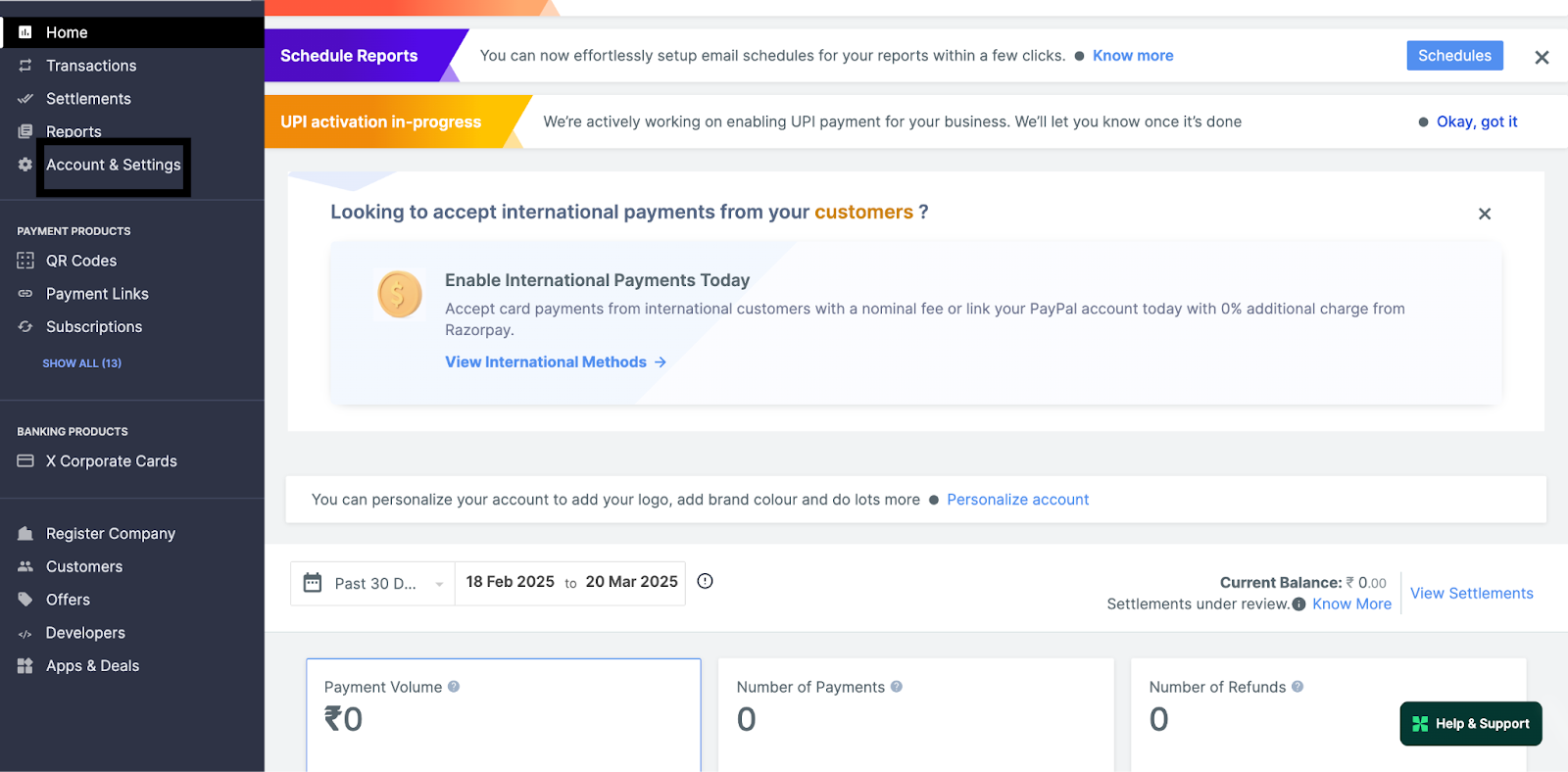Click the calendar icon in date filter

coord(313,583)
